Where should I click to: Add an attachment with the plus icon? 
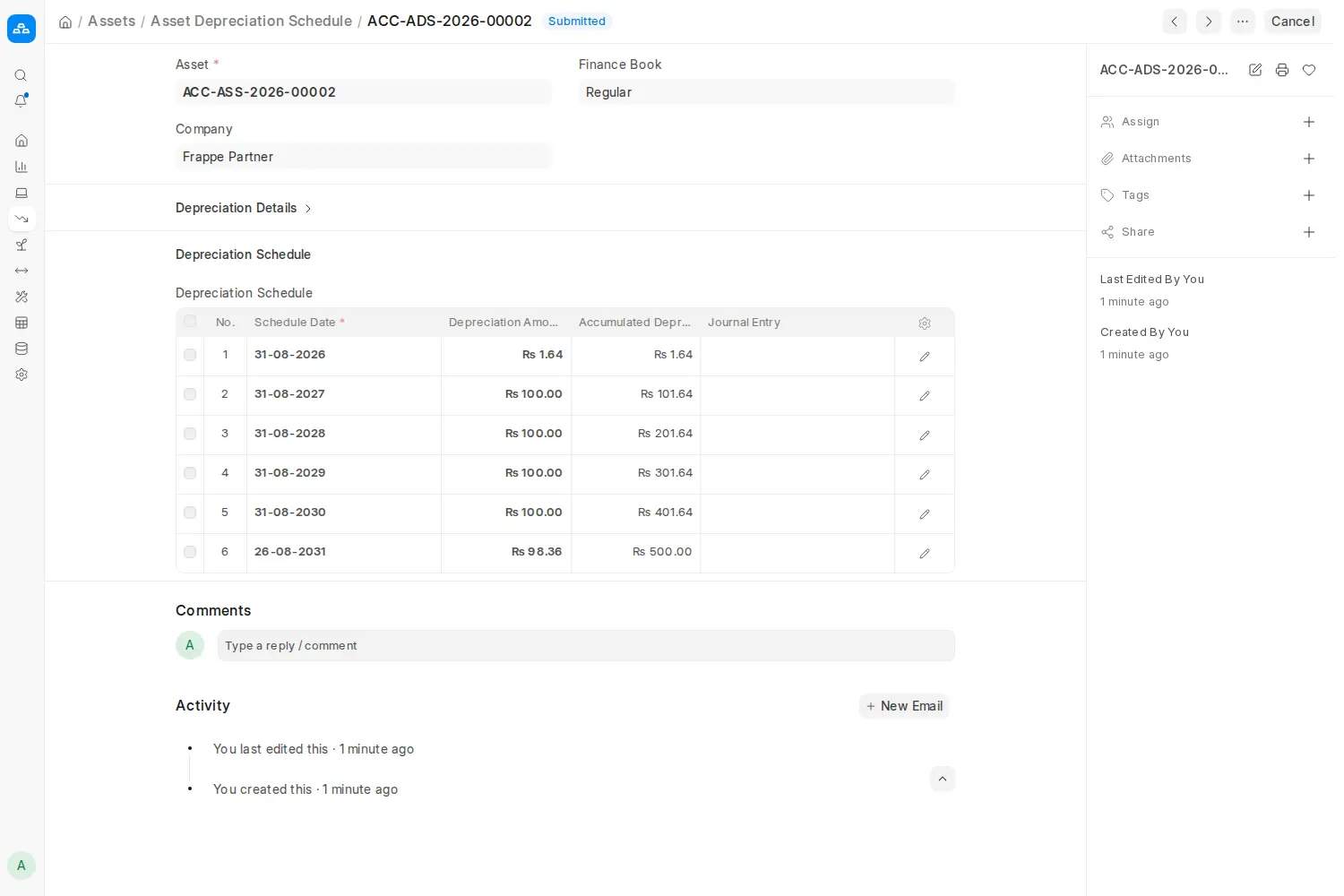click(1309, 159)
